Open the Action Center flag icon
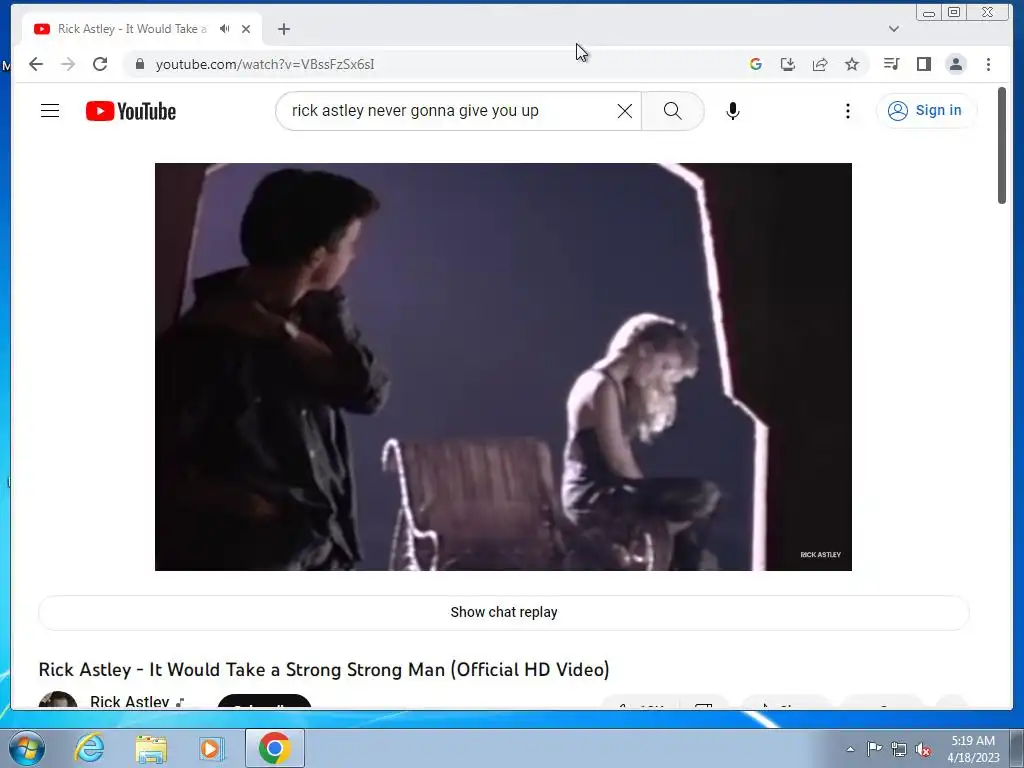This screenshot has width=1024, height=768. pos(874,748)
